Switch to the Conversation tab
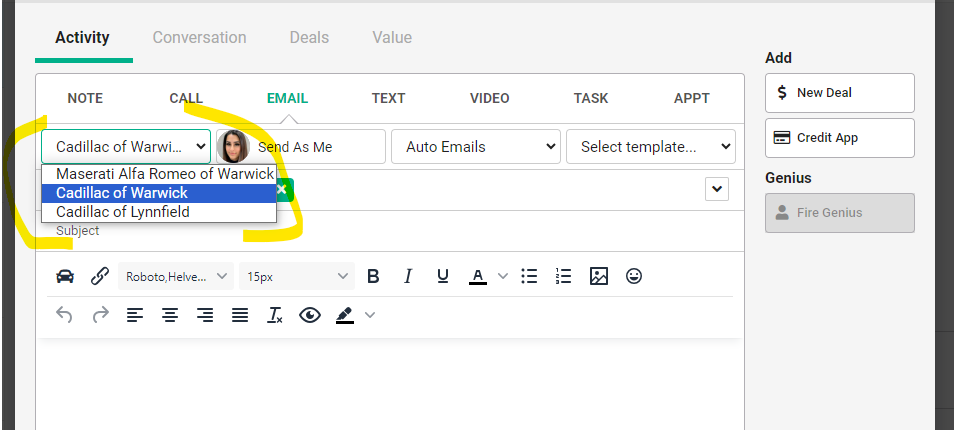954x430 pixels. click(x=199, y=38)
